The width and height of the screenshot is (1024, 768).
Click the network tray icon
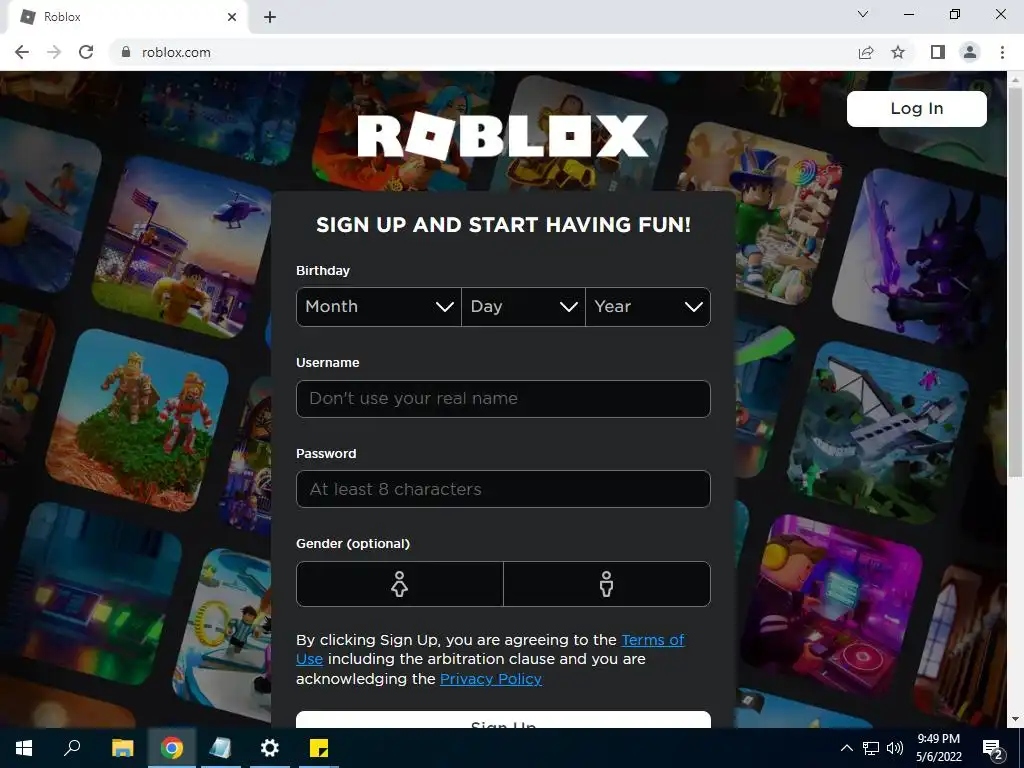(871, 748)
